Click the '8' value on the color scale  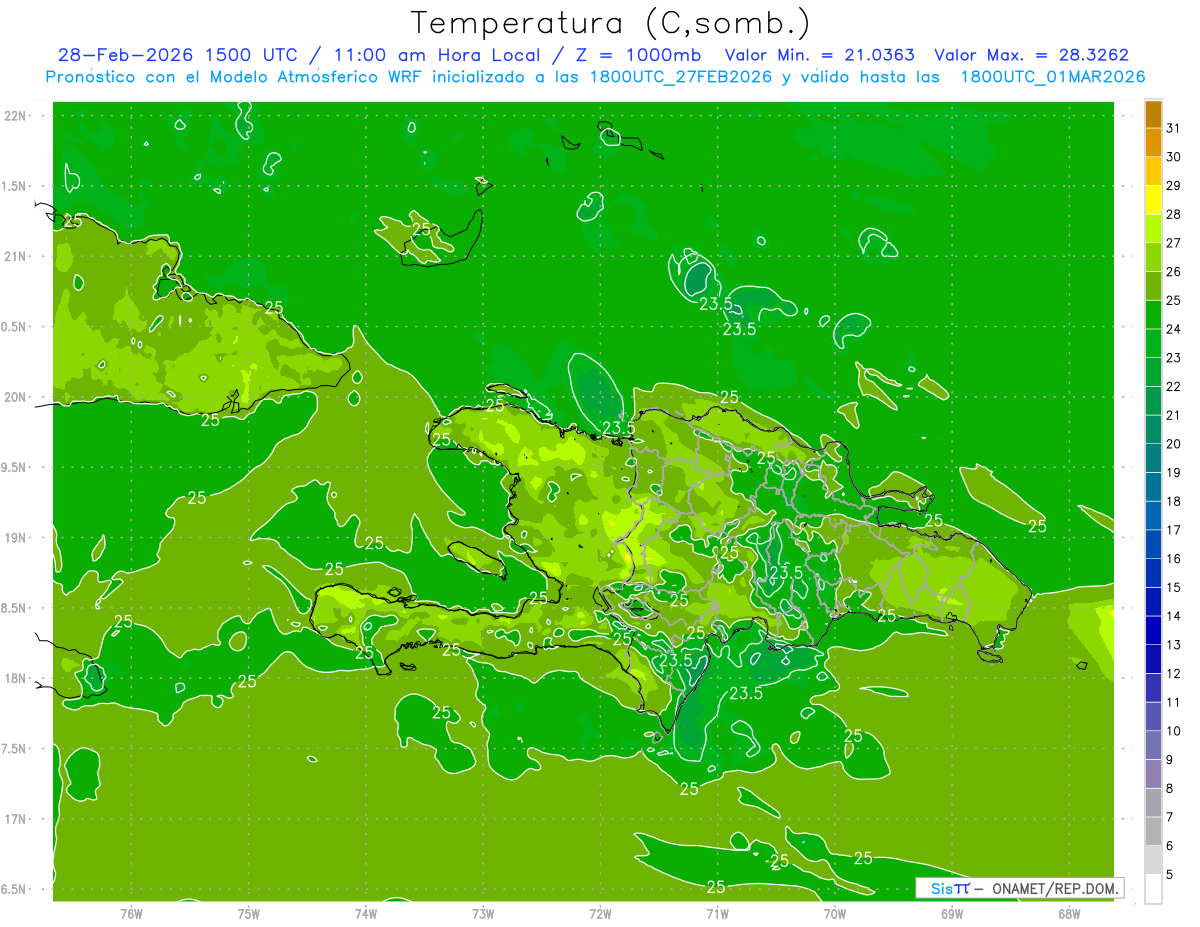[1170, 788]
